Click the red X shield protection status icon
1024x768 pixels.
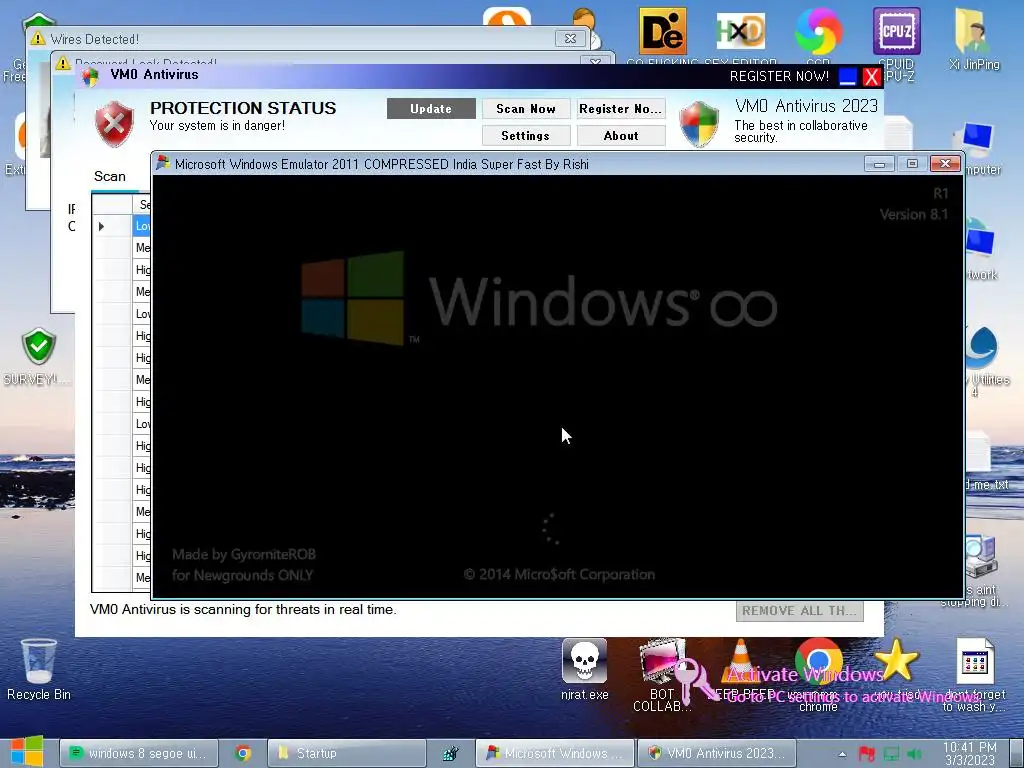(114, 123)
